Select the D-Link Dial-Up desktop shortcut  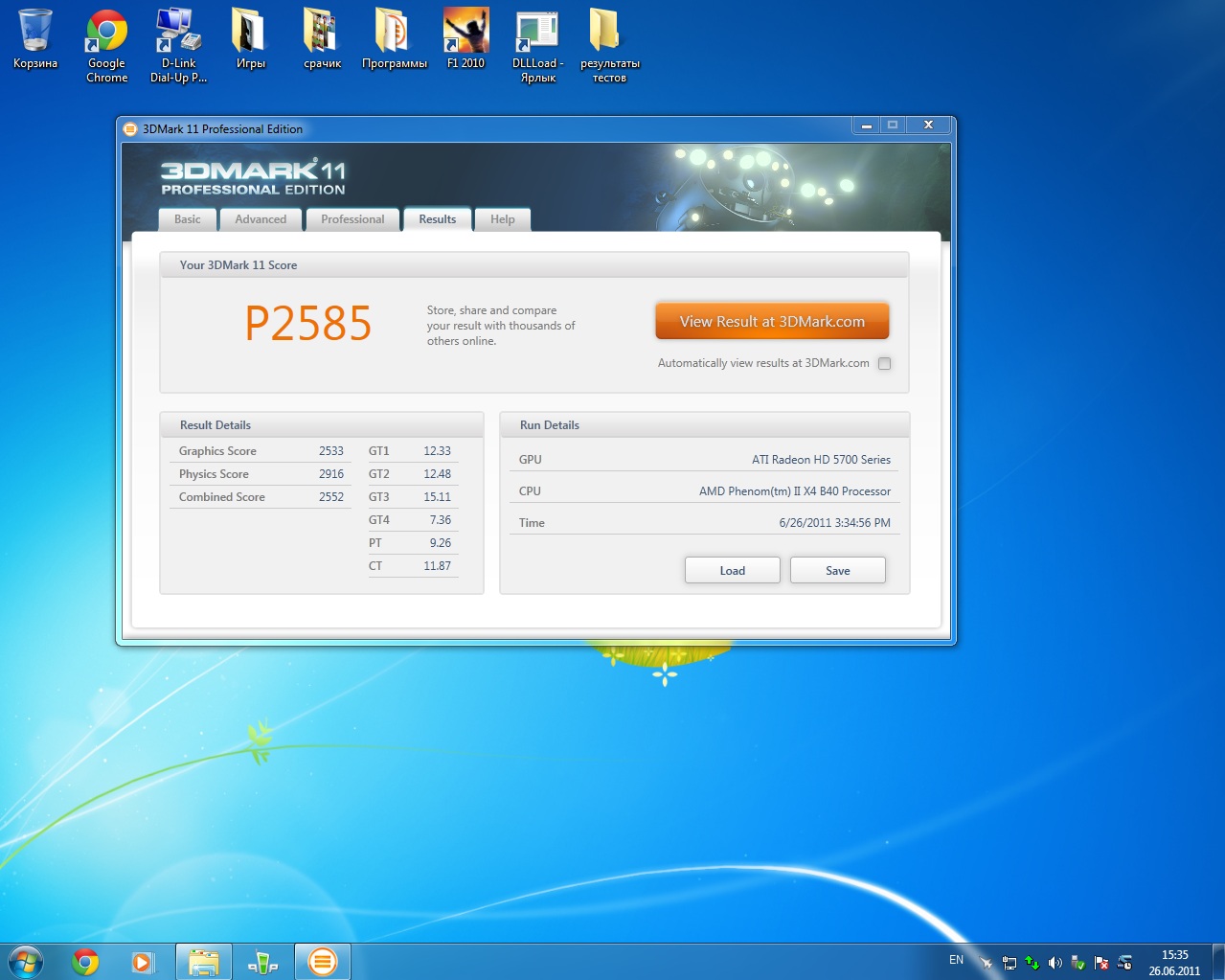178,46
